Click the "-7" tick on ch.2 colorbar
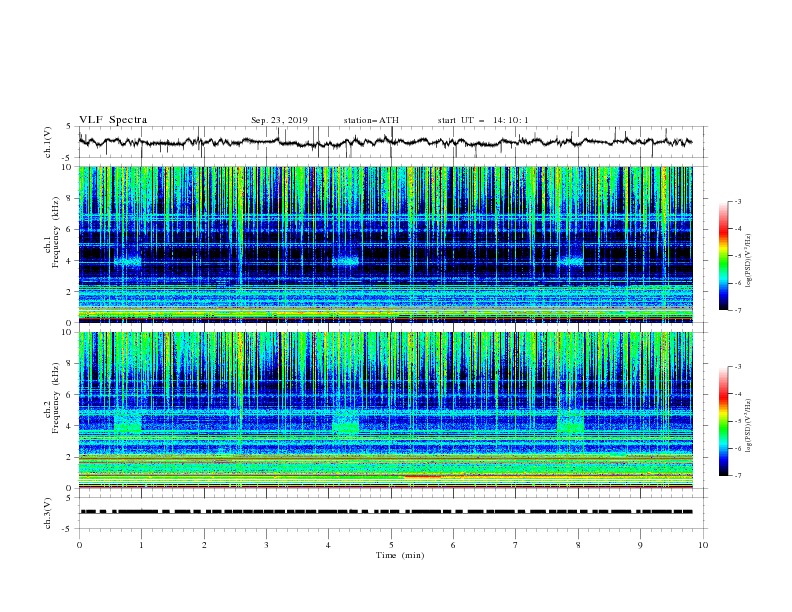 (x=738, y=476)
